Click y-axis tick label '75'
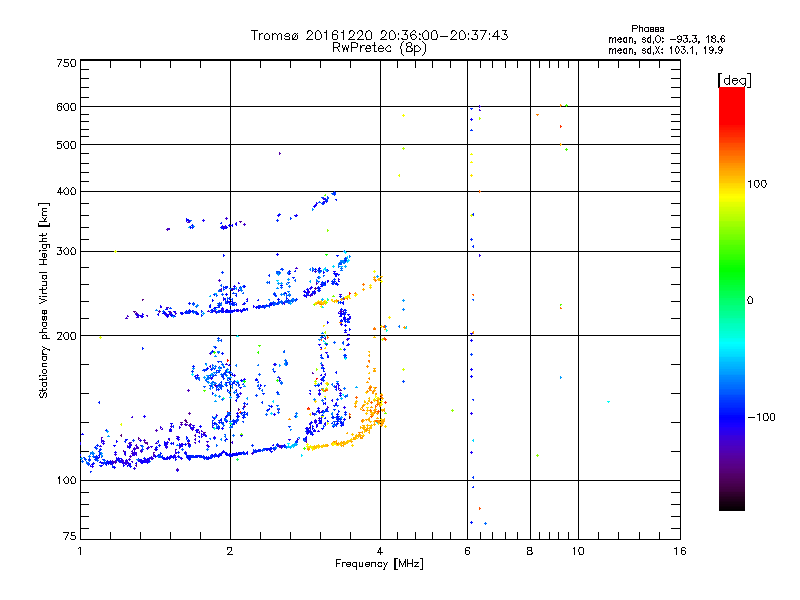800x600 pixels. (x=70, y=536)
